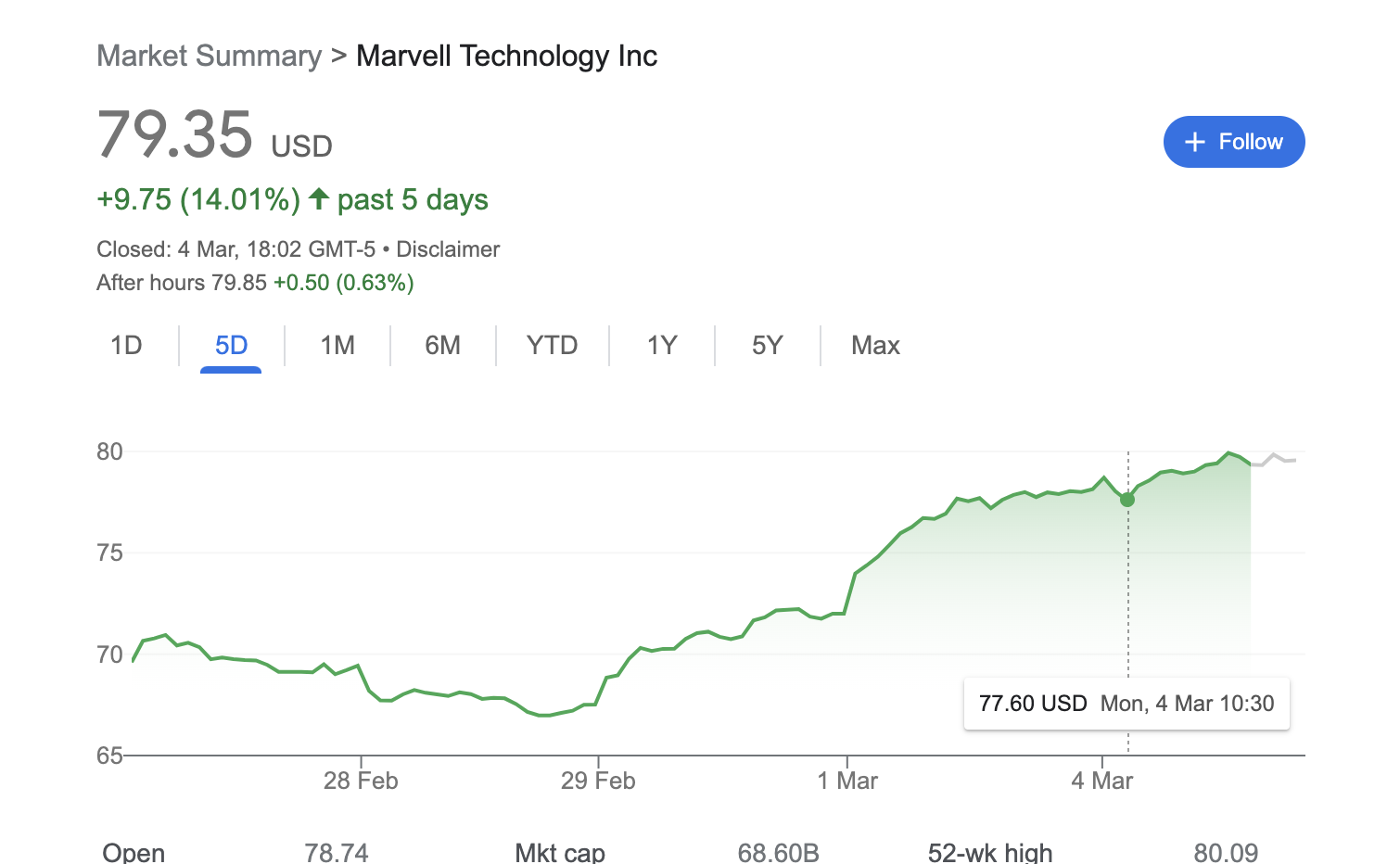1400x864 pixels.
Task: Click the 4 Mar axis label
Action: click(1102, 781)
